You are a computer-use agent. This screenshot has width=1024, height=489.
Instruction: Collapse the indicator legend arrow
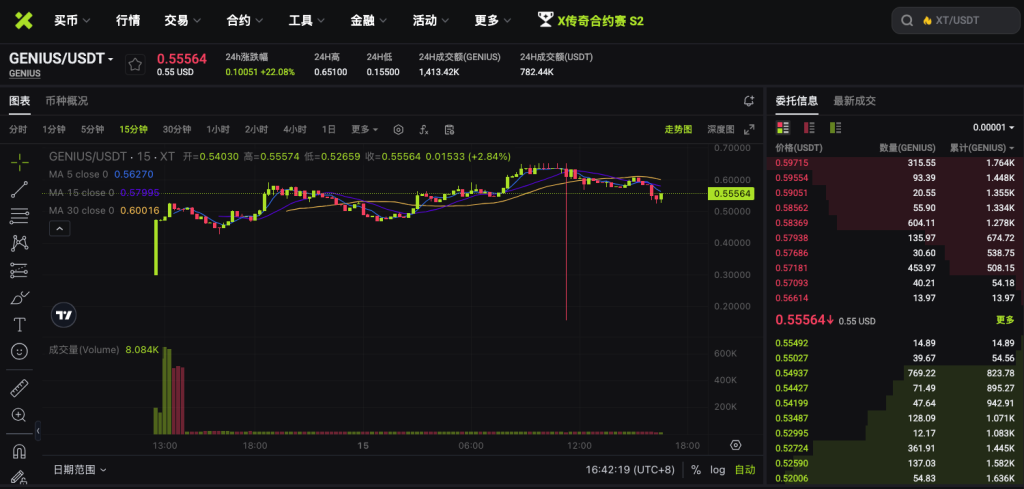coord(59,229)
